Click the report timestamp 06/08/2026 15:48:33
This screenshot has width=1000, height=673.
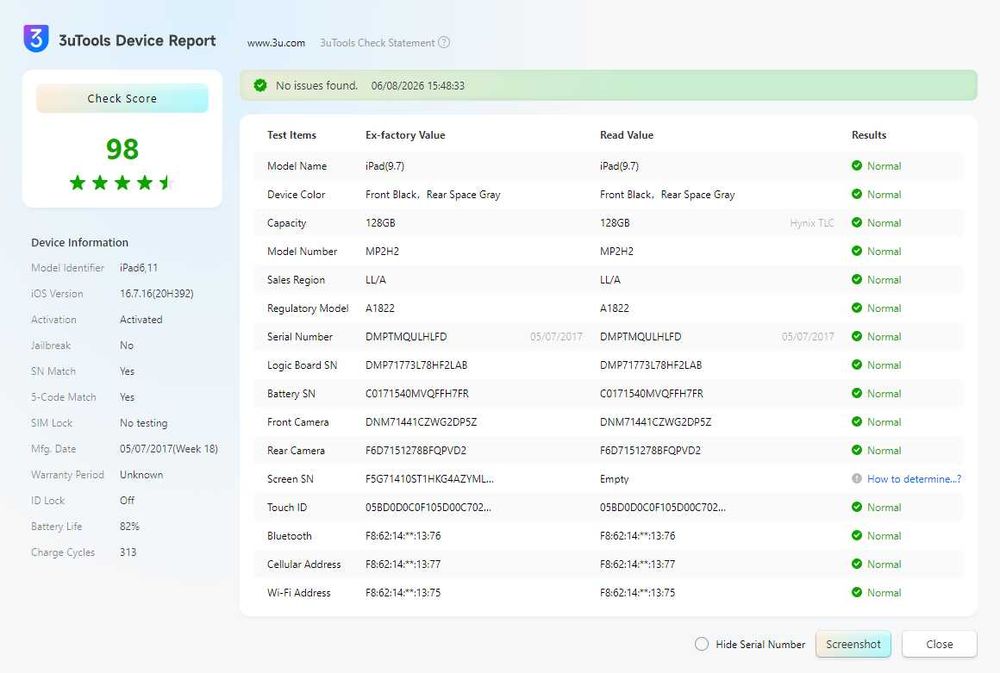[x=418, y=85]
